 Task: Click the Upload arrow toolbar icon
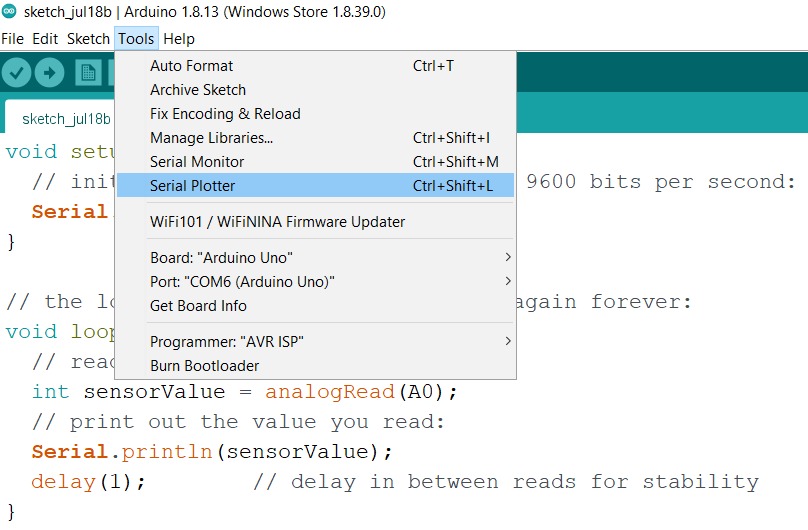49,73
